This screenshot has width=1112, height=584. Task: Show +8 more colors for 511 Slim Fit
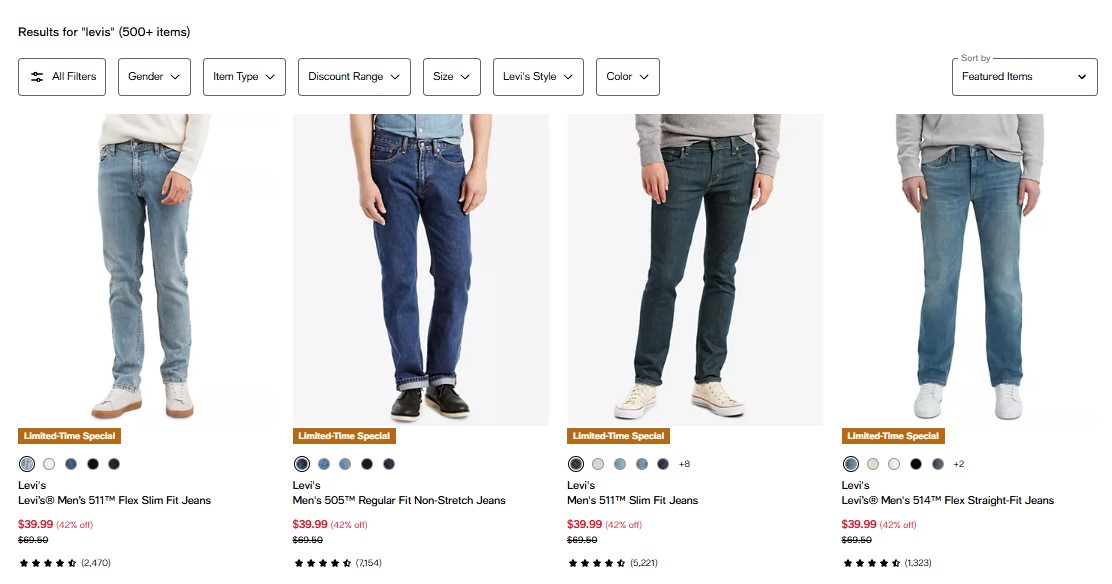tap(684, 464)
